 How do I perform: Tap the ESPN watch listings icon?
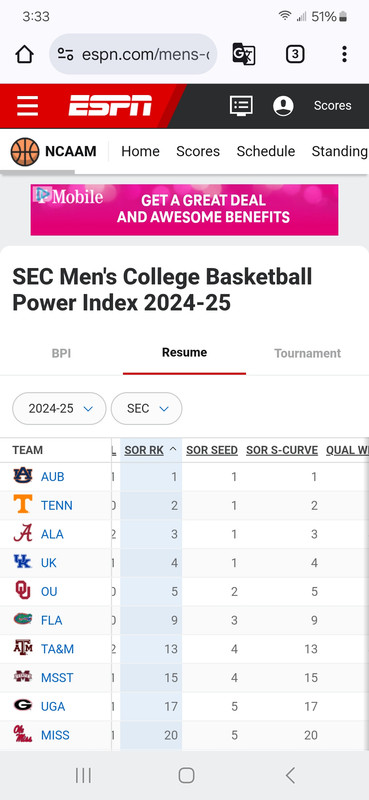241,106
